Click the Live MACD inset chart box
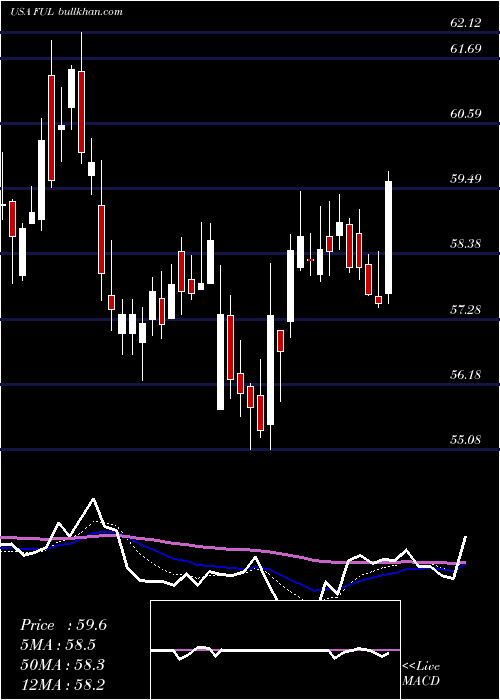Screen dimensions: 500x700 (x=275, y=650)
